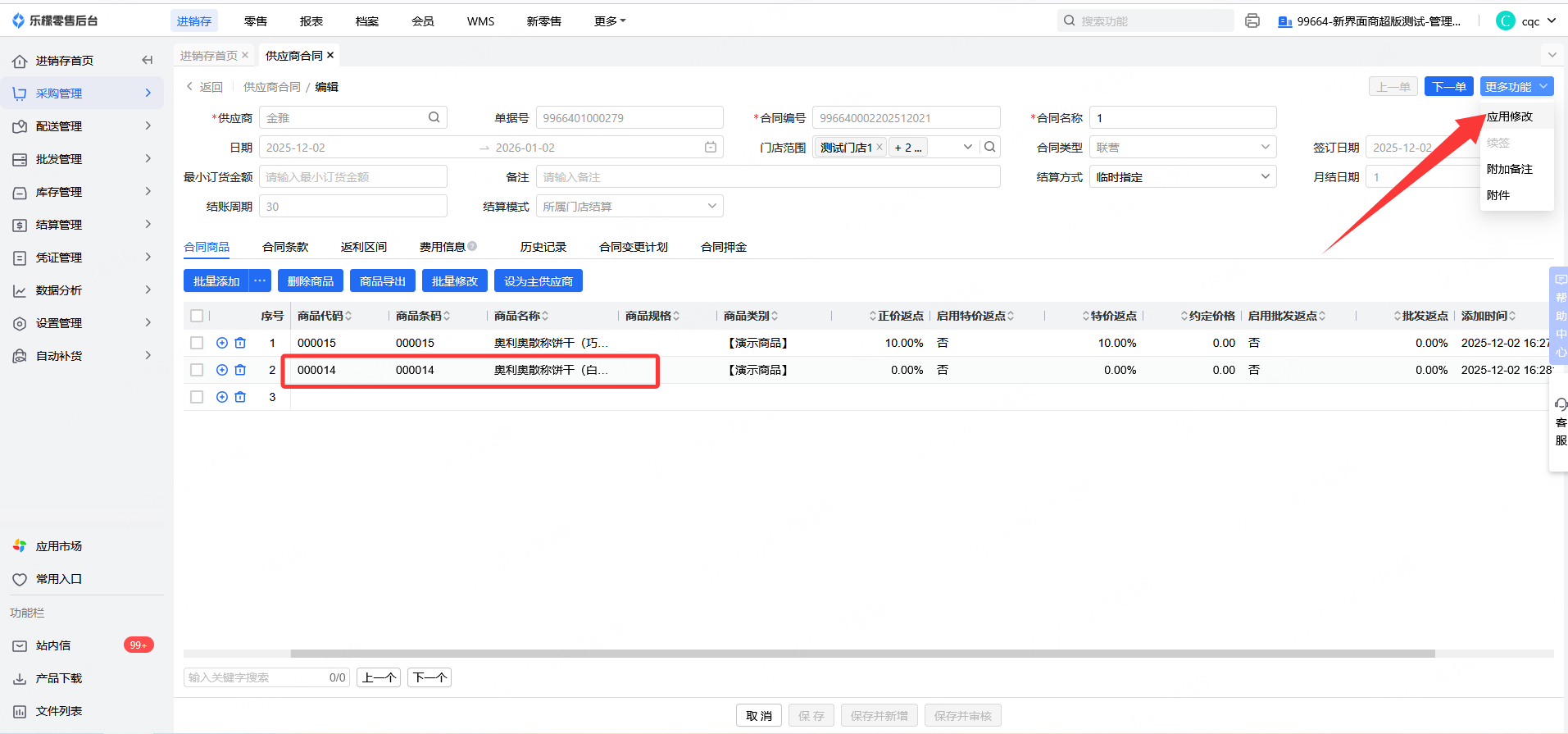Switch to the 历史记录 tab
The height and width of the screenshot is (734, 1568).
tap(543, 247)
